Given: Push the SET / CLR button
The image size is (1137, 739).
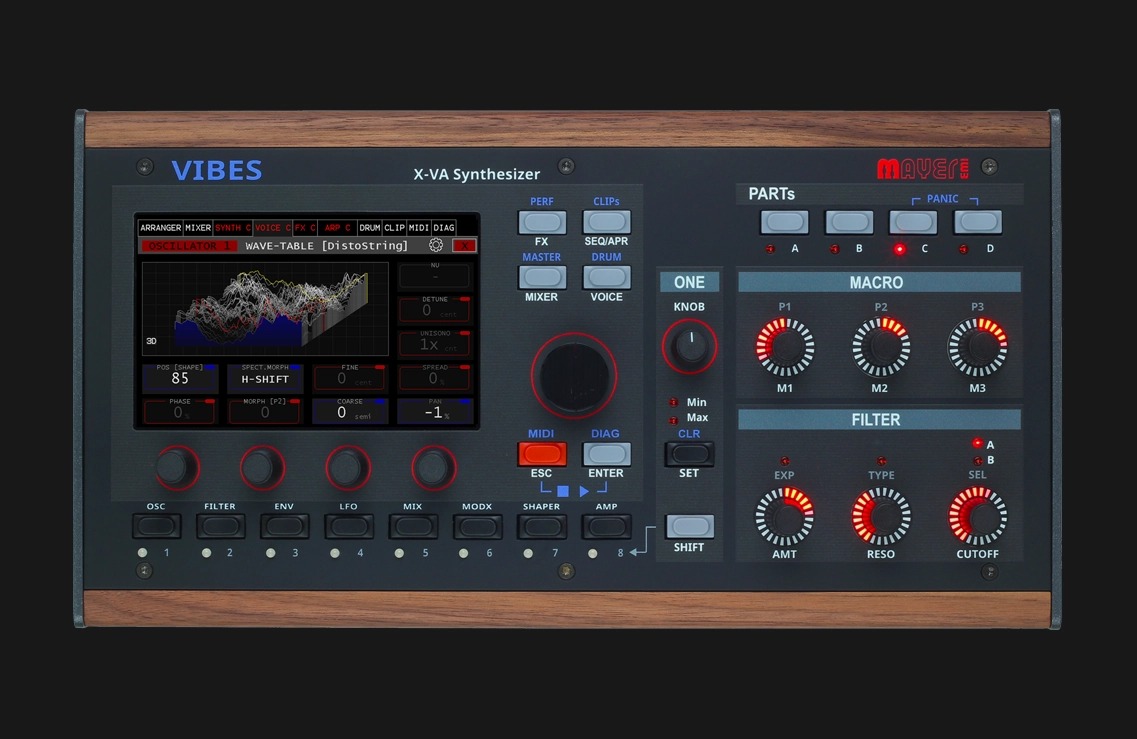Looking at the screenshot, I should coord(689,454).
